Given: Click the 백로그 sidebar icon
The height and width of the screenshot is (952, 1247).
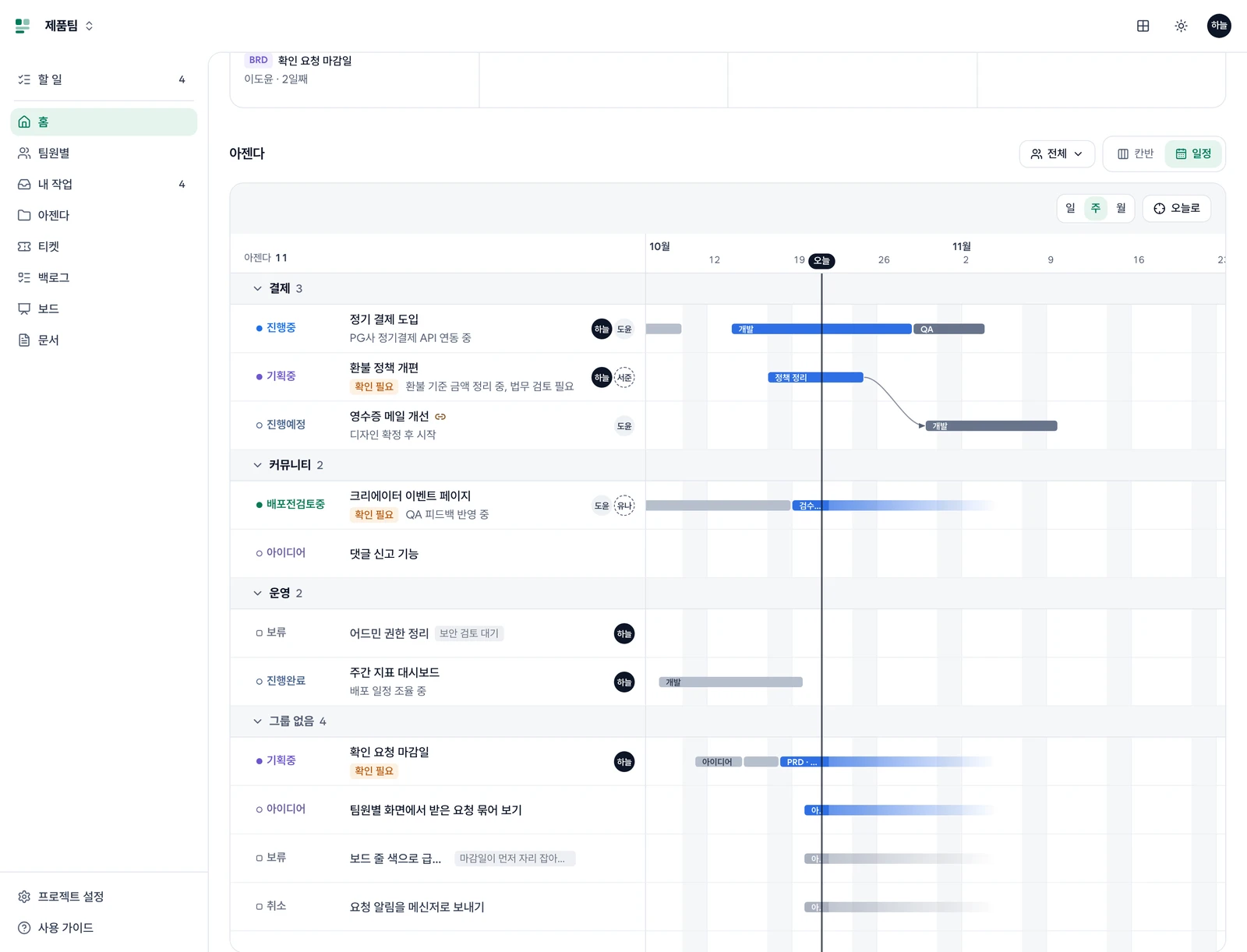Looking at the screenshot, I should coord(24,277).
